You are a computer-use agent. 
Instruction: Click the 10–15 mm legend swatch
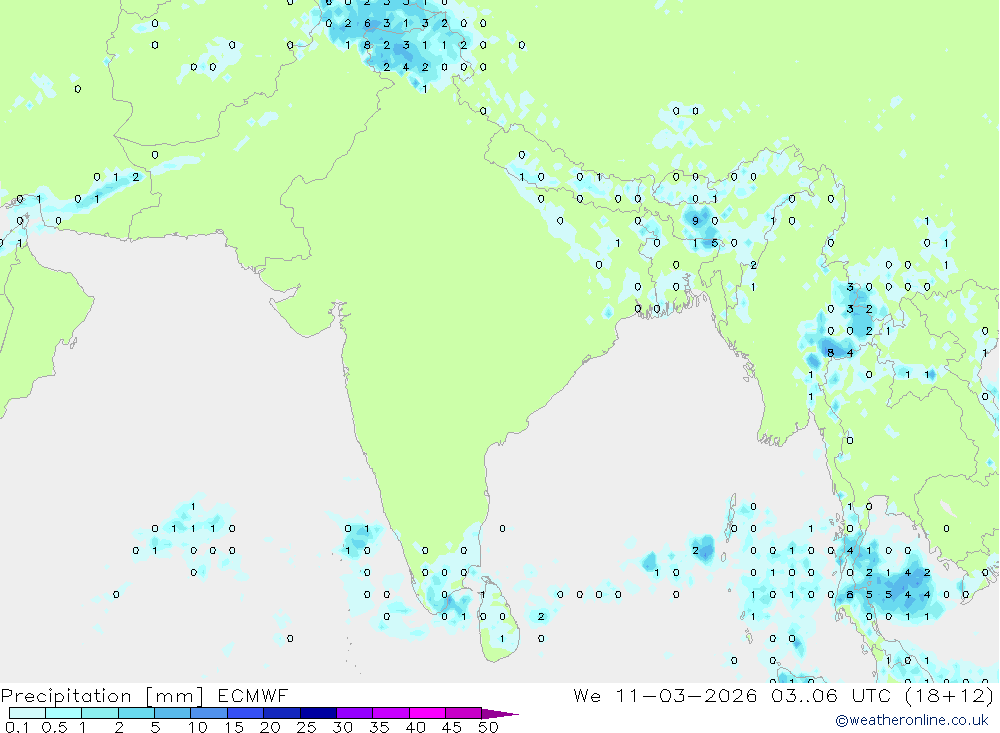pyautogui.click(x=209, y=713)
